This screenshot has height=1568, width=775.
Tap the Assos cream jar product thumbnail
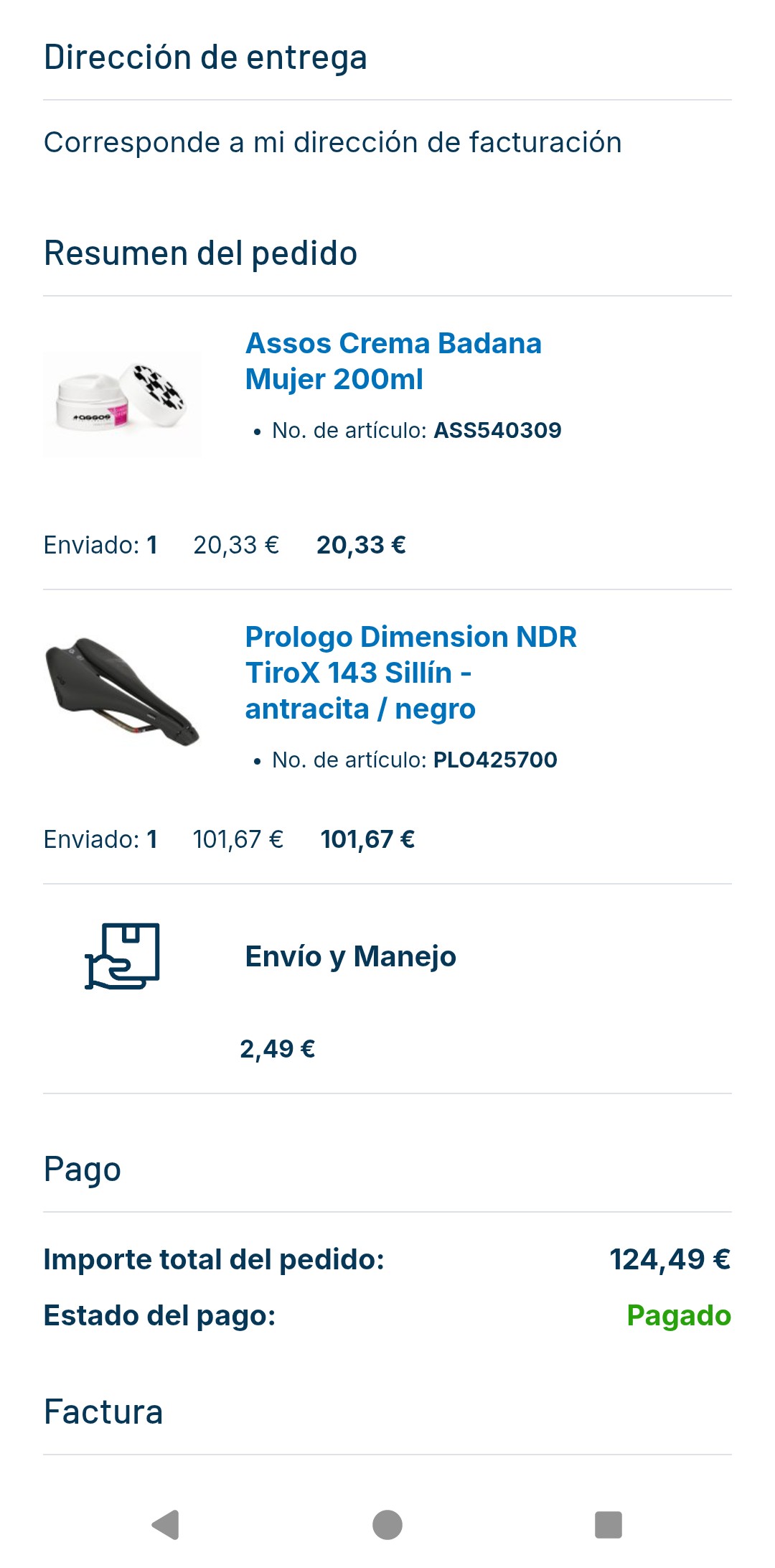[x=122, y=403]
